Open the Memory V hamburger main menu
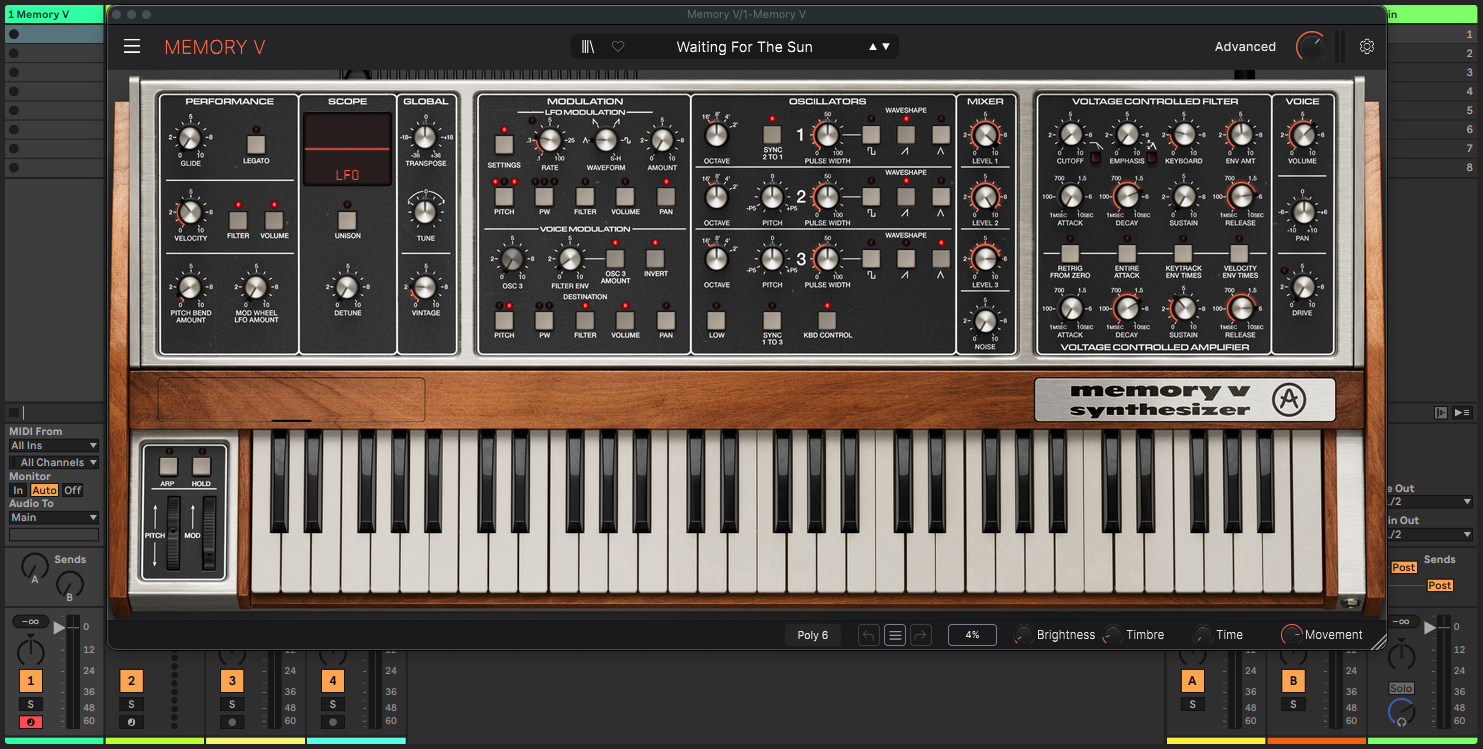The width and height of the screenshot is (1483, 749). click(x=132, y=47)
